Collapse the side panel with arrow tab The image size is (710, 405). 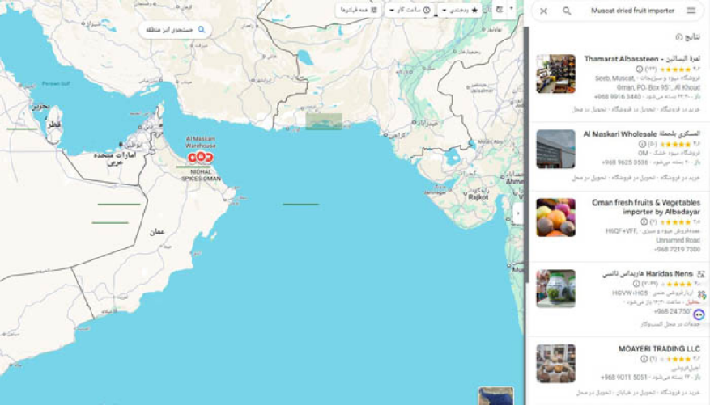click(518, 213)
